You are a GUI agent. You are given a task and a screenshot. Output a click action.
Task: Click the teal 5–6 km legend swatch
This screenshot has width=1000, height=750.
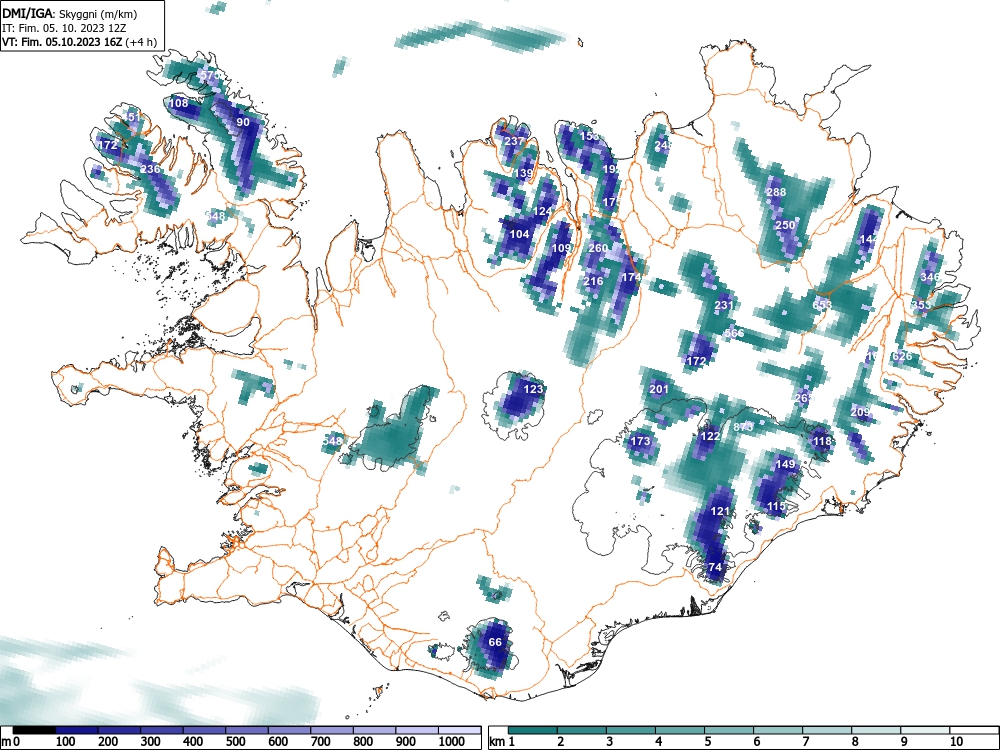(729, 730)
